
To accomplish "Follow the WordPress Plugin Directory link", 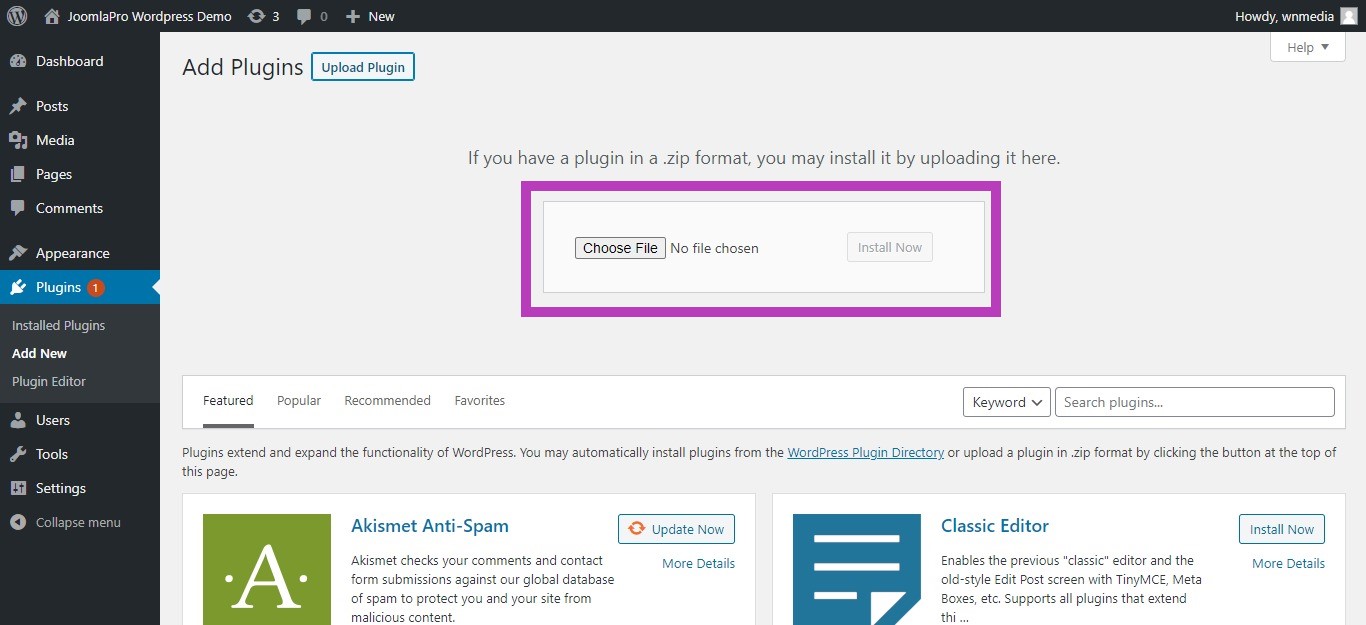I will (x=866, y=452).
